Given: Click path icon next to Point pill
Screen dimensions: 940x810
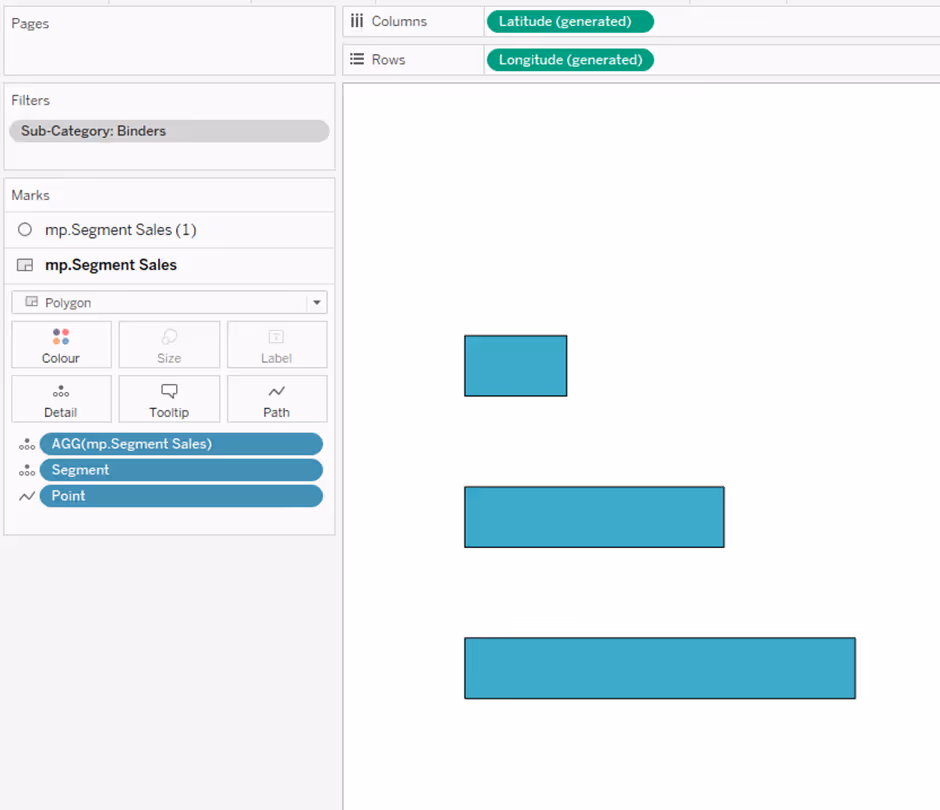Looking at the screenshot, I should pos(26,496).
